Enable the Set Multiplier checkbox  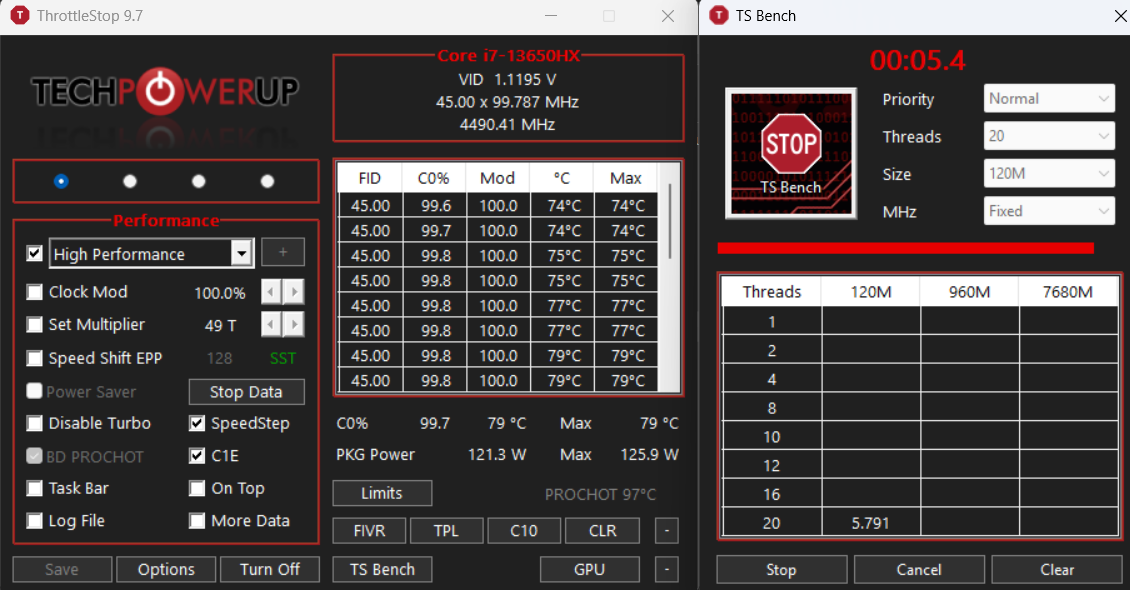click(x=34, y=324)
